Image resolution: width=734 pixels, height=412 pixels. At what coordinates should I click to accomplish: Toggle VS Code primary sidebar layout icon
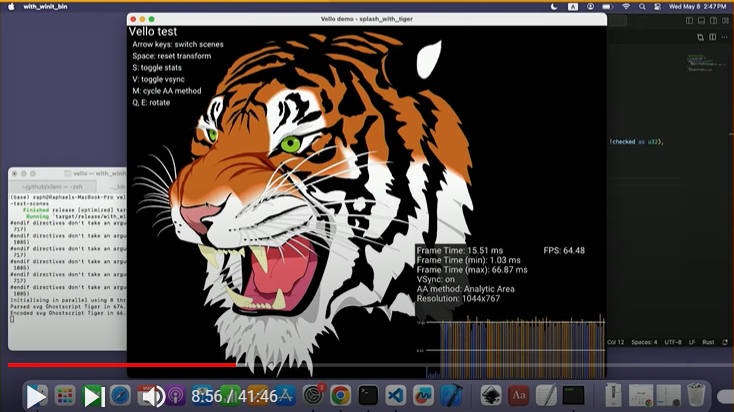689,21
